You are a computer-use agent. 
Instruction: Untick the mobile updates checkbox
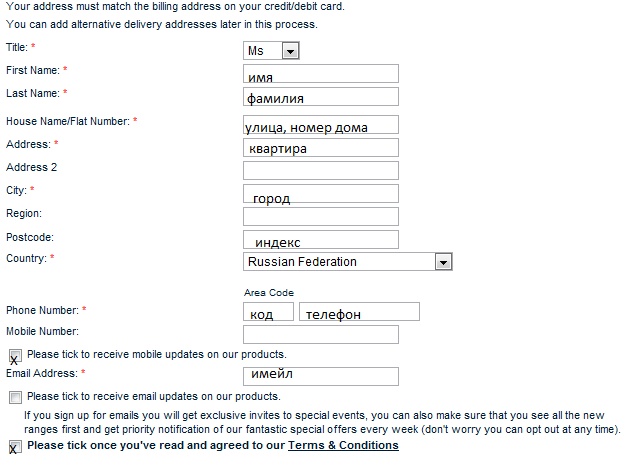15,356
